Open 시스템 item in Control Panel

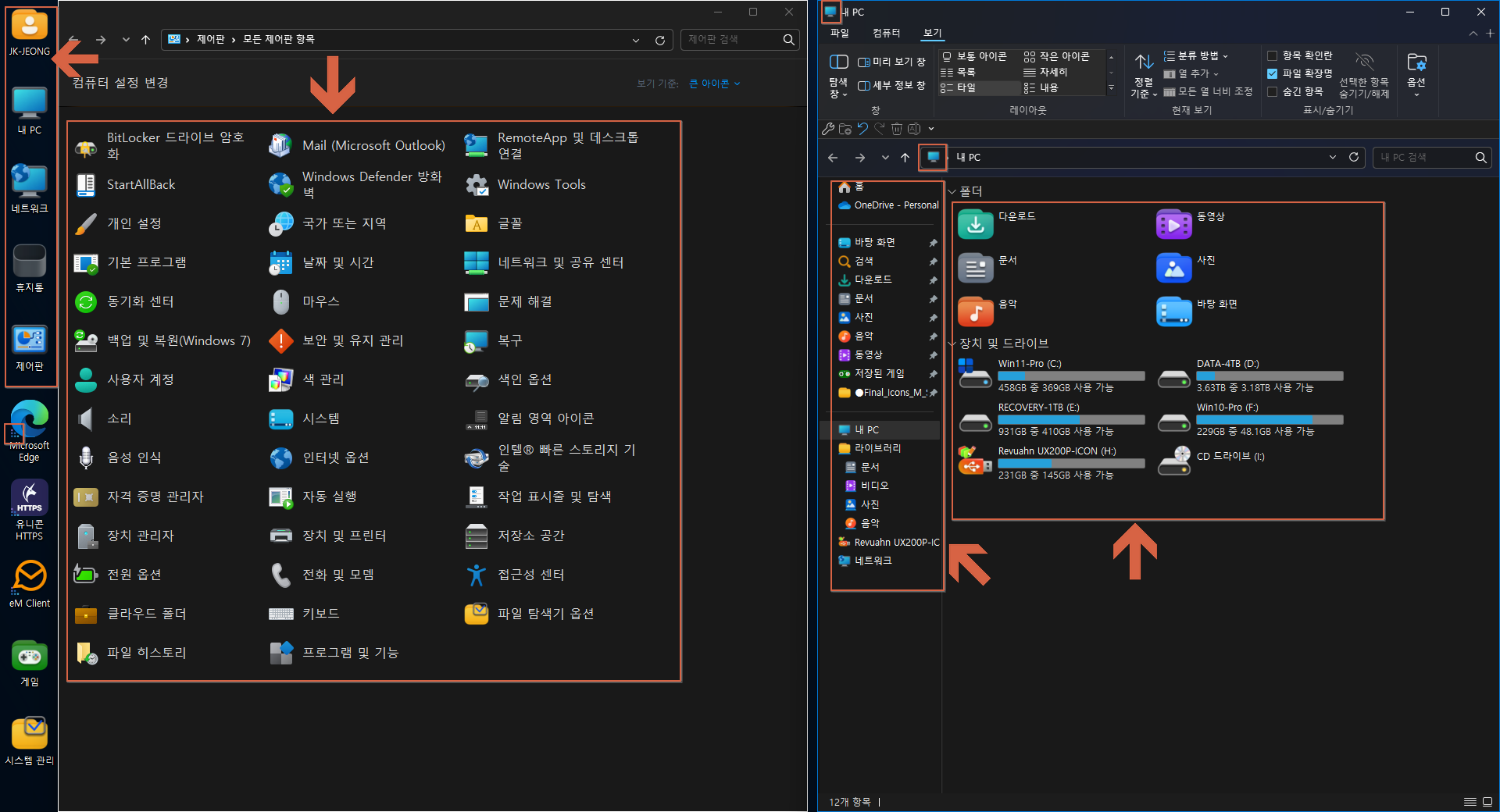click(x=305, y=418)
